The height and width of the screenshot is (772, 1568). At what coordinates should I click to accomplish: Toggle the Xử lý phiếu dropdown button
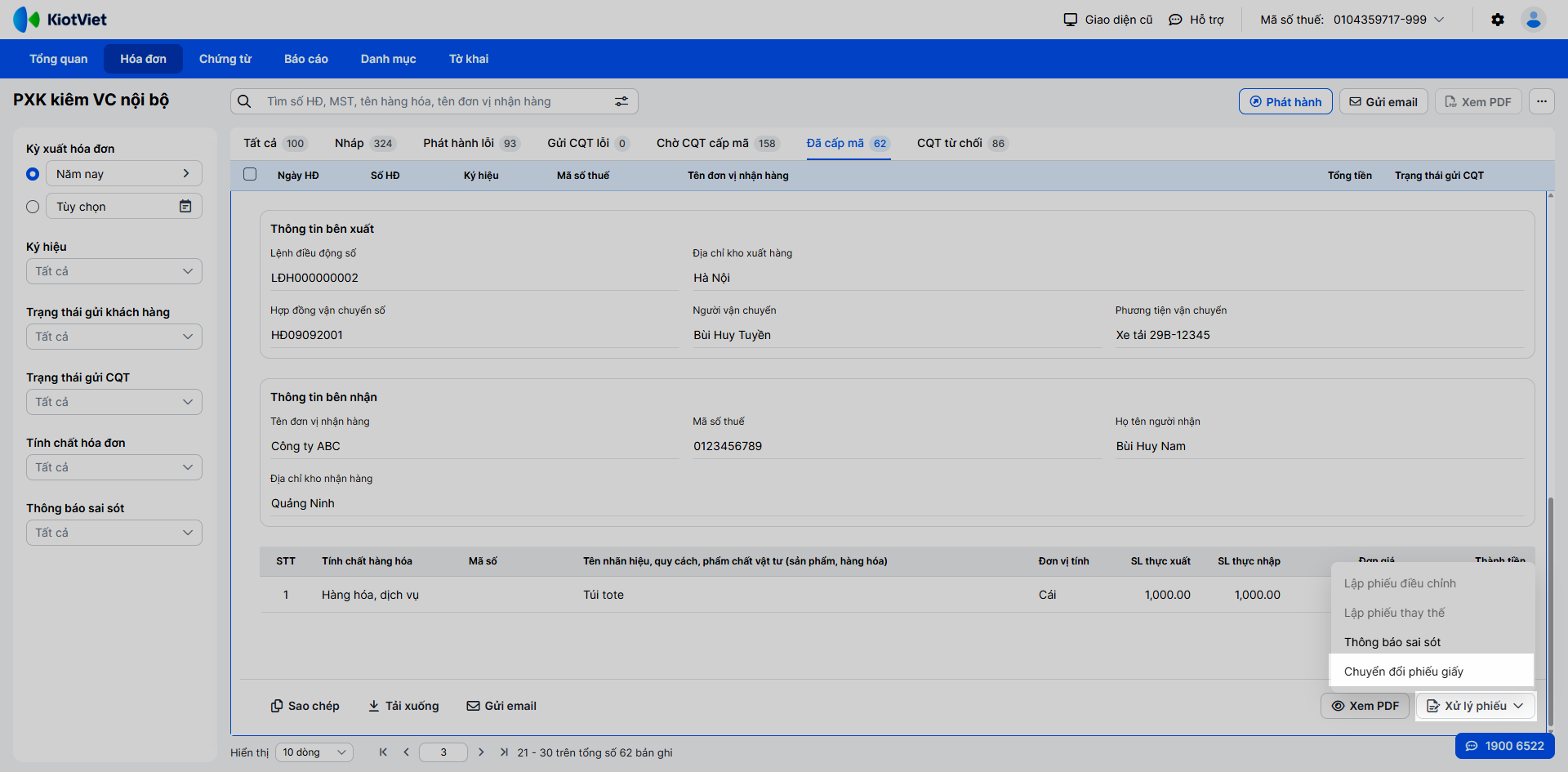pyautogui.click(x=1475, y=706)
